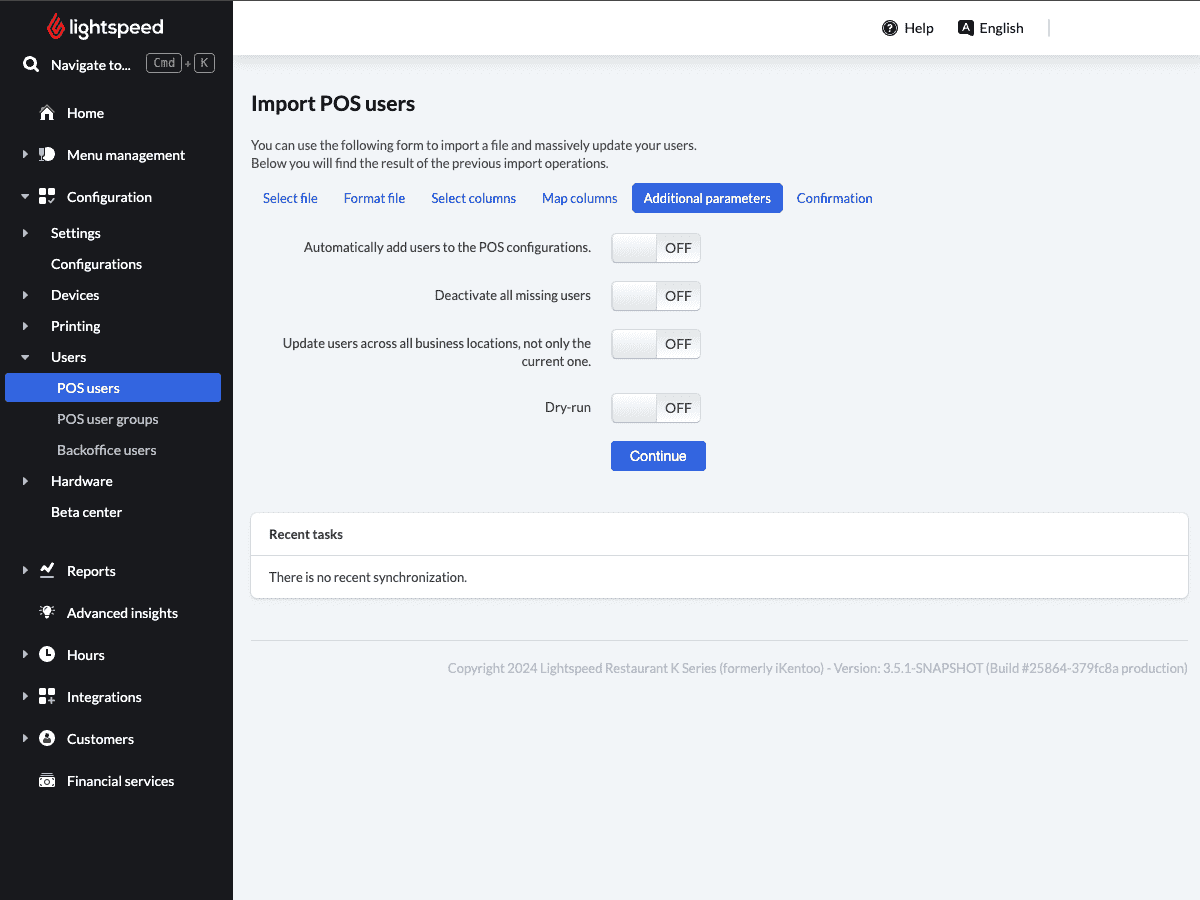Click the Customers person icon
The image size is (1200, 900).
[x=47, y=738]
